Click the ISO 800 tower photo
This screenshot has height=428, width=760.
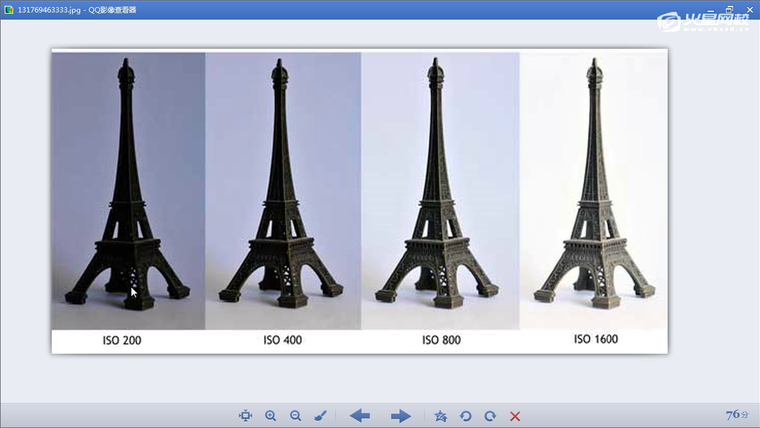click(438, 190)
